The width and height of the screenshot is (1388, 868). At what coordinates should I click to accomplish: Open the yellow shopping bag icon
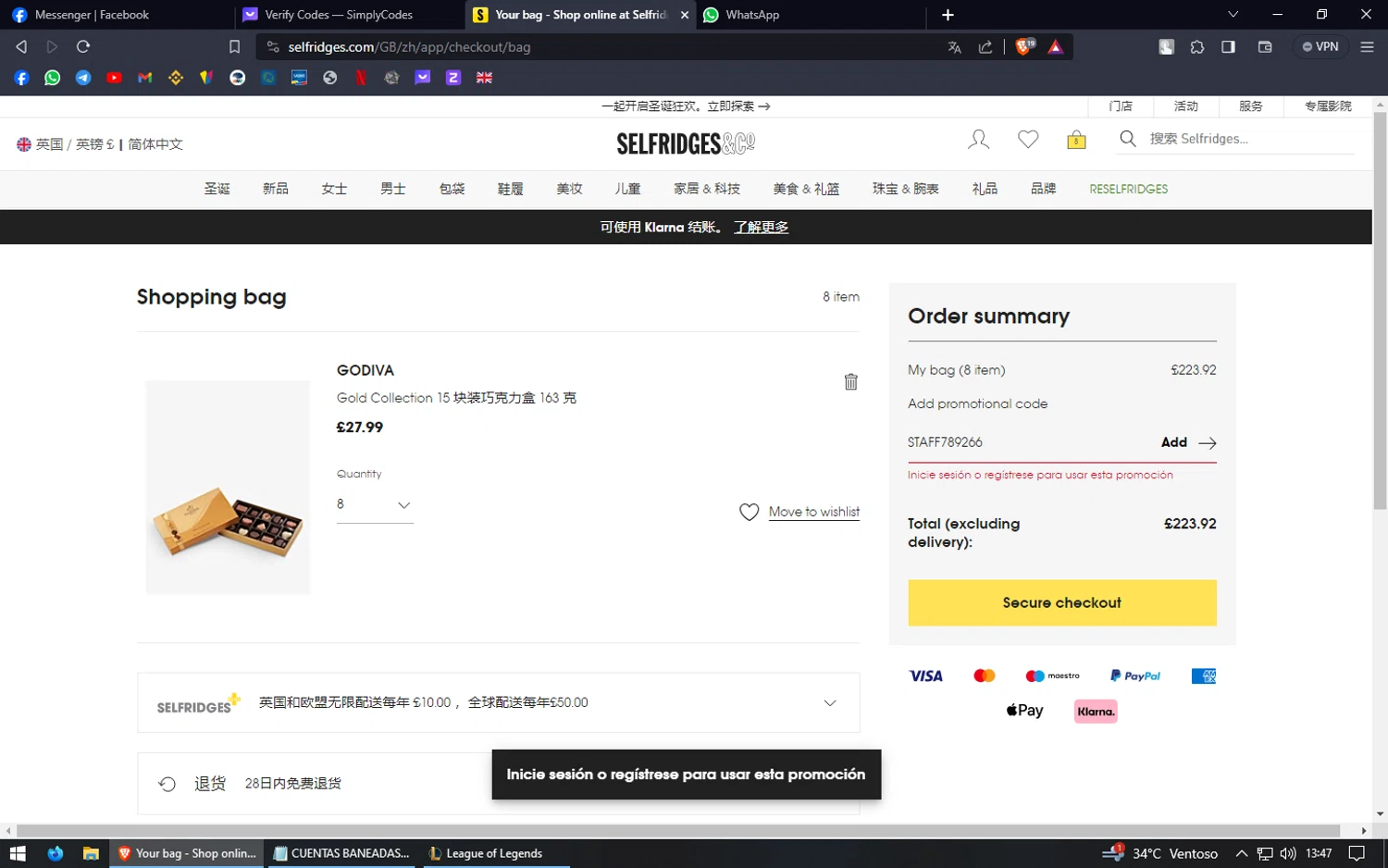click(1076, 140)
